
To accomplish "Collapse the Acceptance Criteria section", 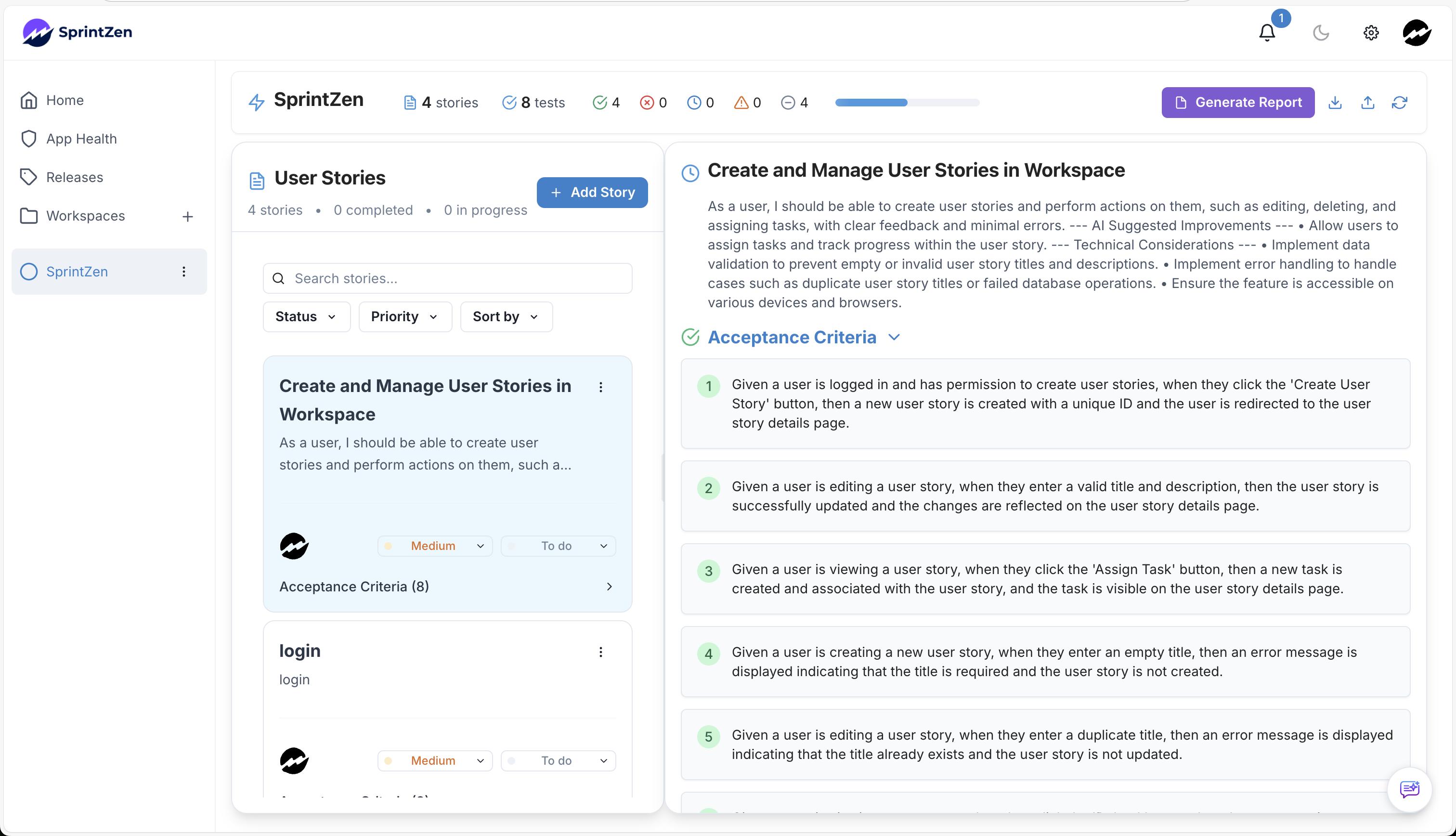I will [x=894, y=338].
